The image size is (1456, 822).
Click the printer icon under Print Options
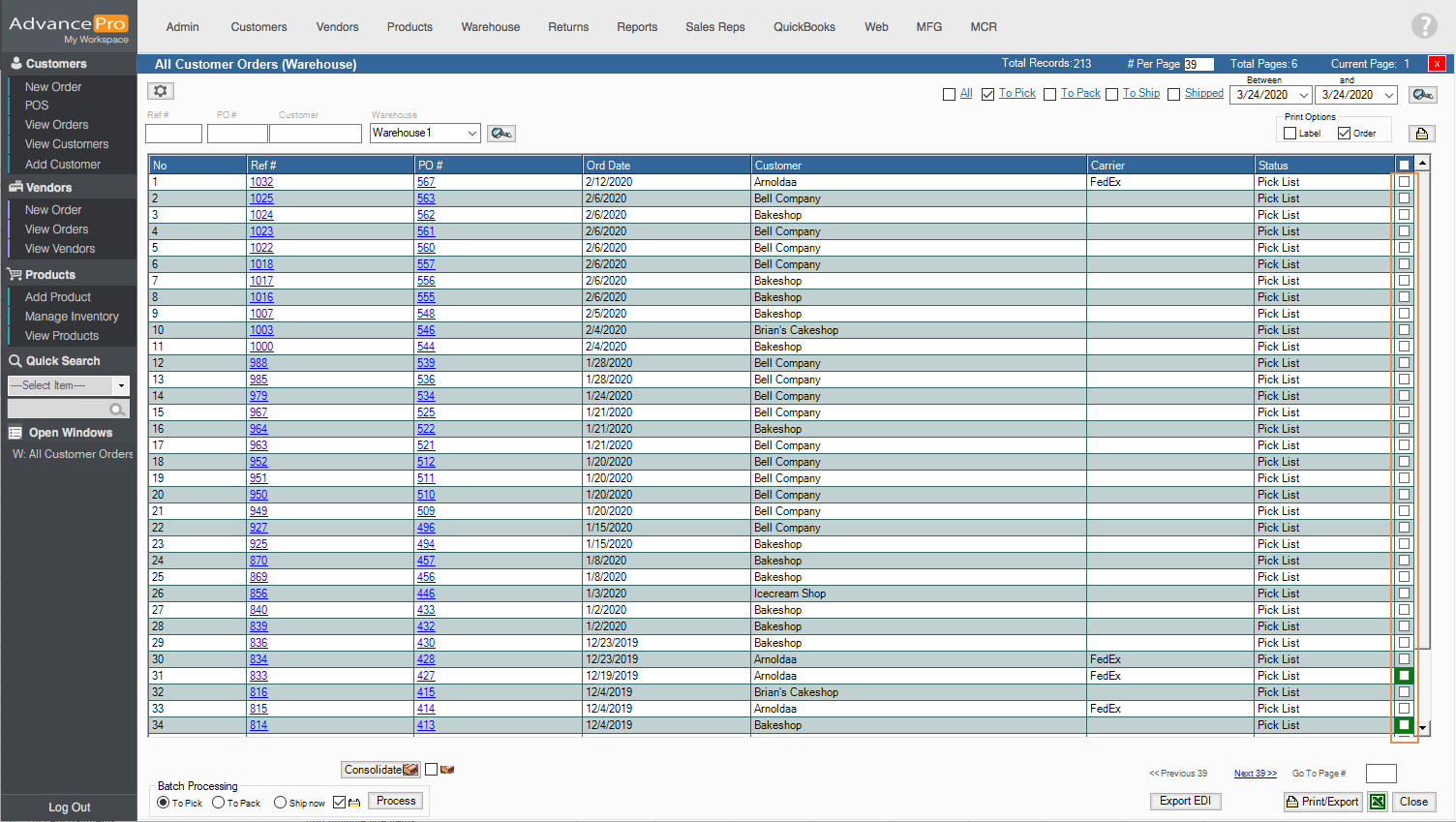[x=1421, y=134]
